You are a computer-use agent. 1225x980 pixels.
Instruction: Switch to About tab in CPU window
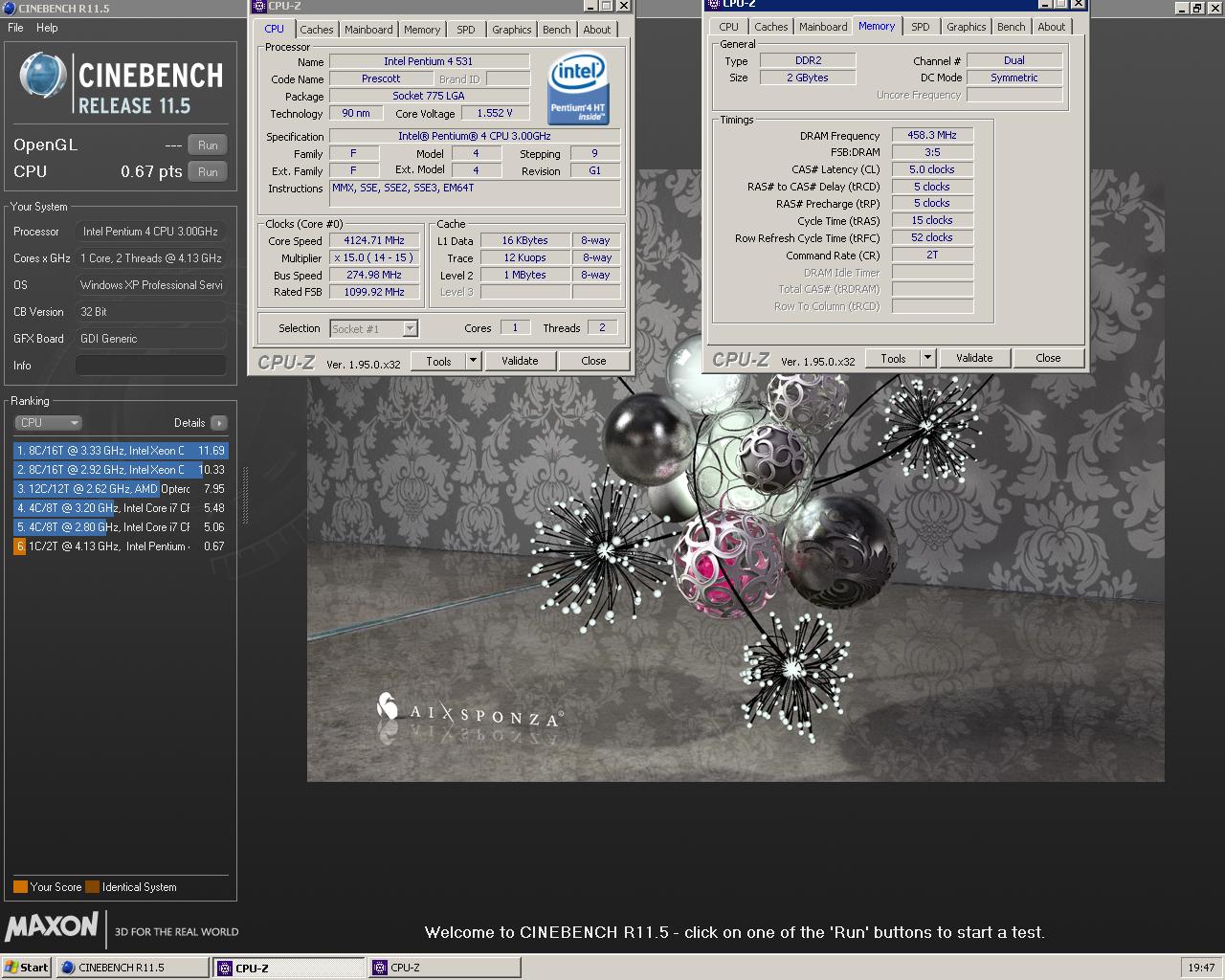pos(597,30)
